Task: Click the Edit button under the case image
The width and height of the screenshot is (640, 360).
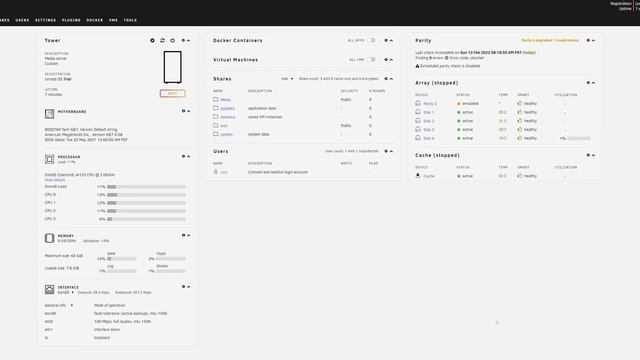Action: pos(172,93)
